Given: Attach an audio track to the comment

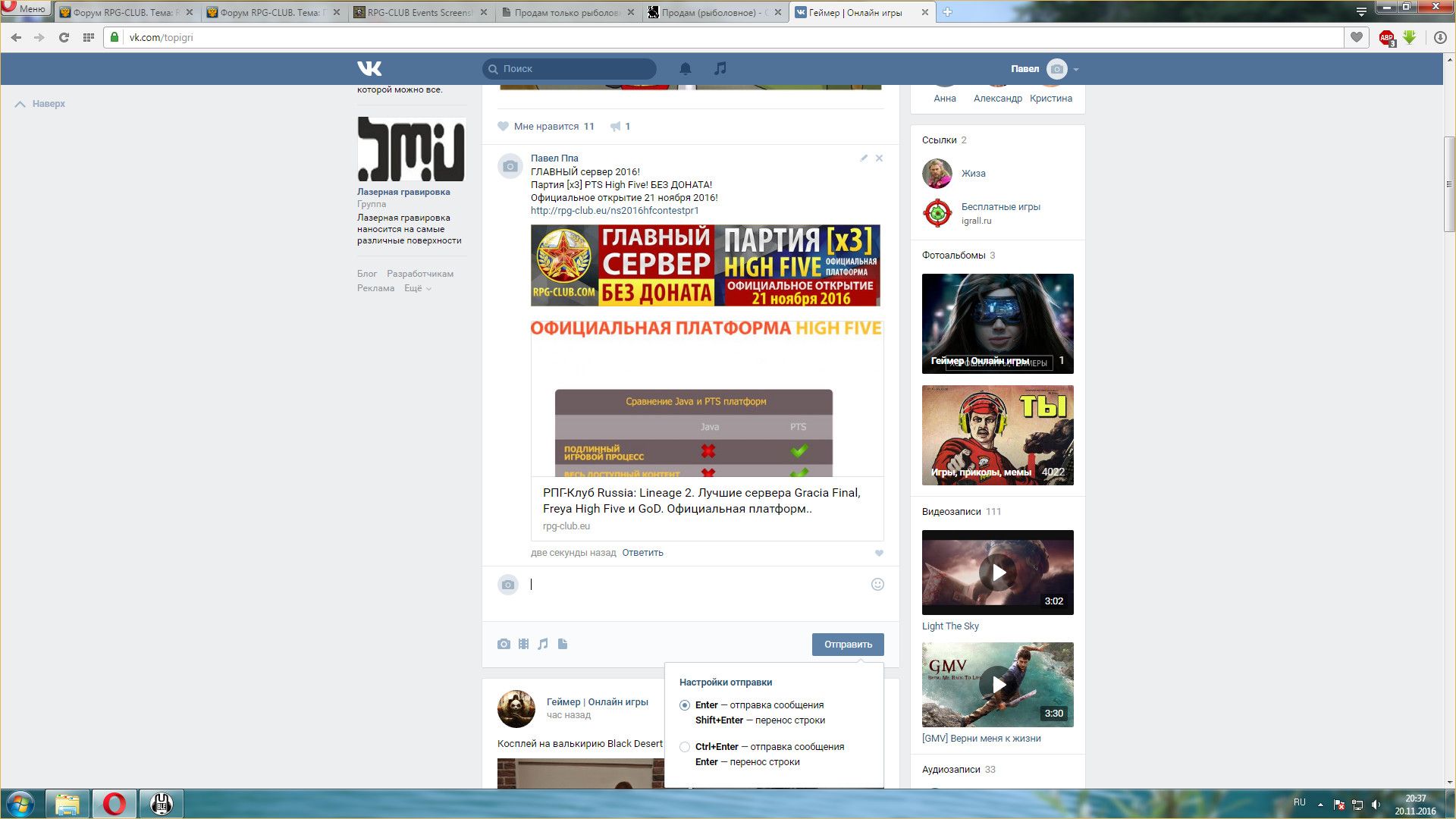Looking at the screenshot, I should [543, 644].
